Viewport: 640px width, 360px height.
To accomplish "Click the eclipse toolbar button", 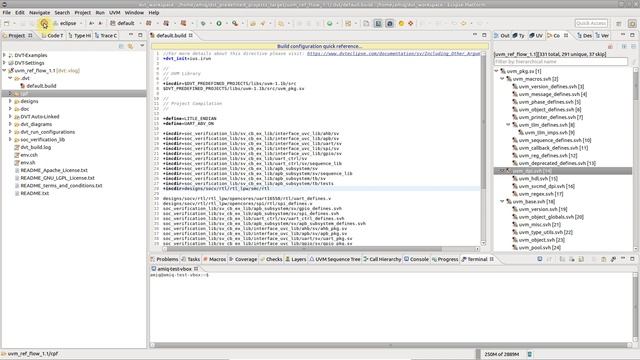I will (64, 23).
